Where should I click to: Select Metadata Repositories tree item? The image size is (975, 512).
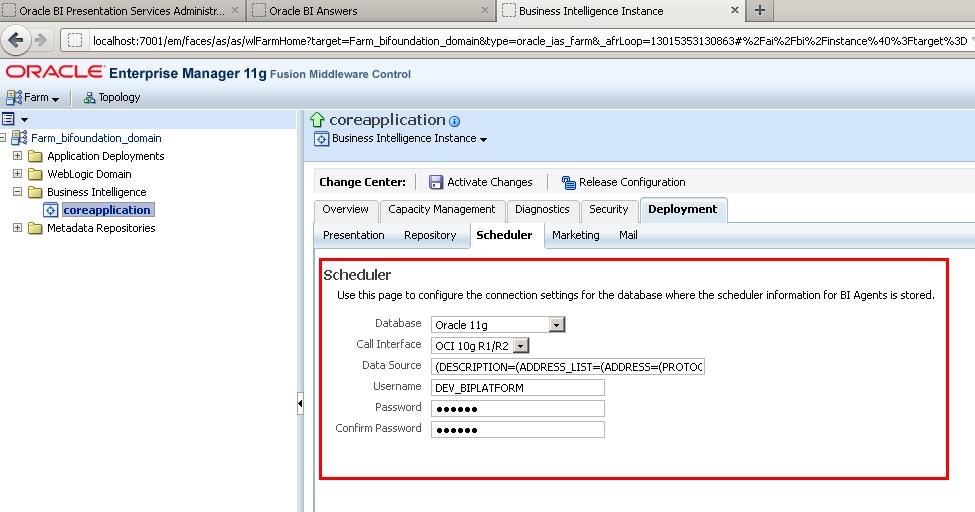coord(101,228)
